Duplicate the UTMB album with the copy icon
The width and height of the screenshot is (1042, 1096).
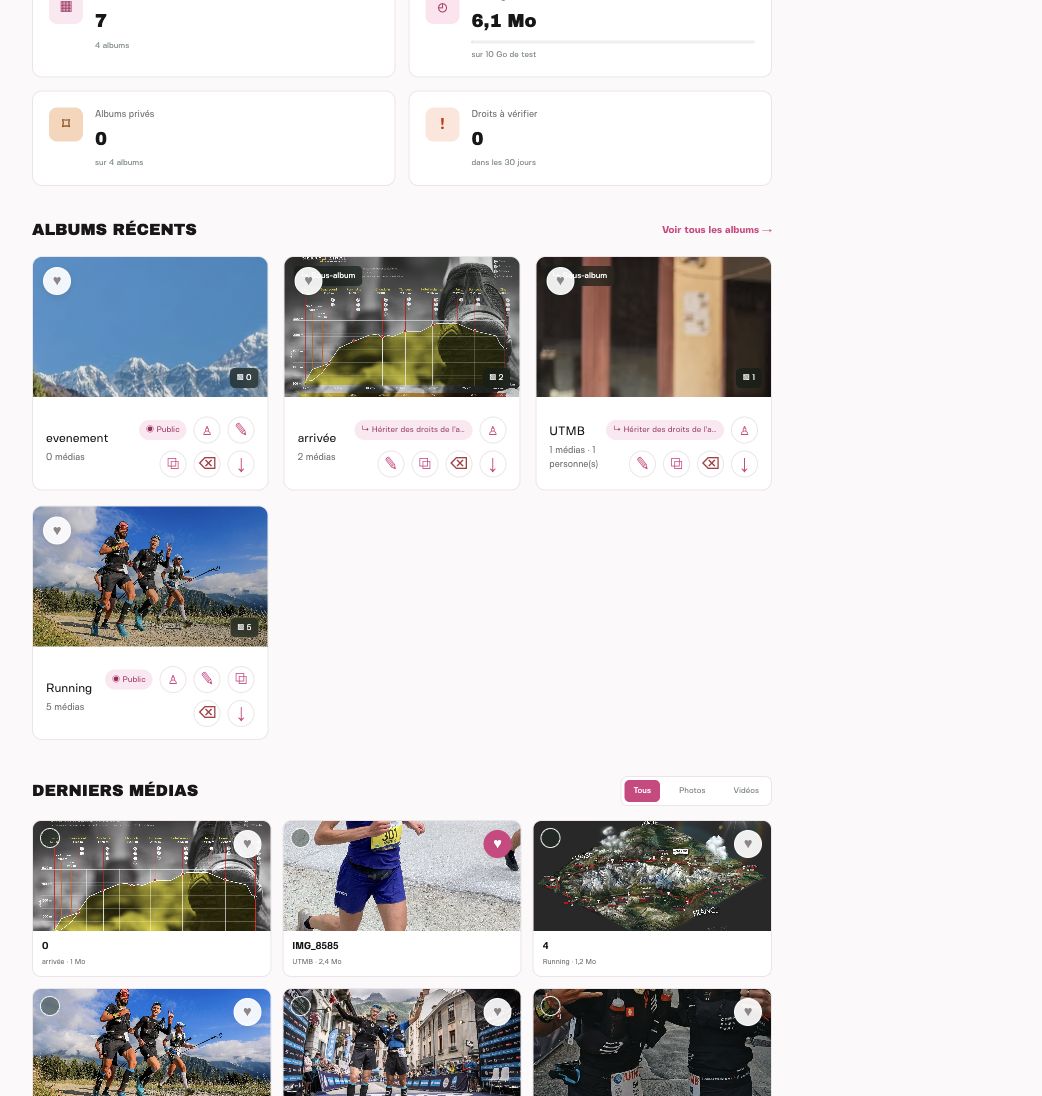click(676, 463)
